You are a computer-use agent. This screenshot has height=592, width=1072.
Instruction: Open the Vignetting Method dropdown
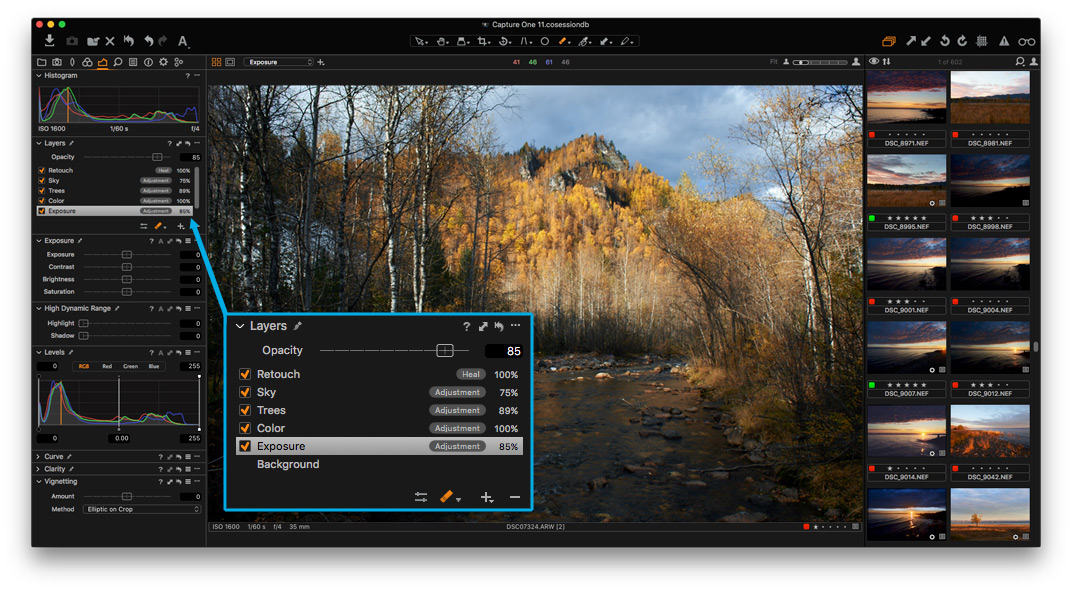tap(140, 508)
